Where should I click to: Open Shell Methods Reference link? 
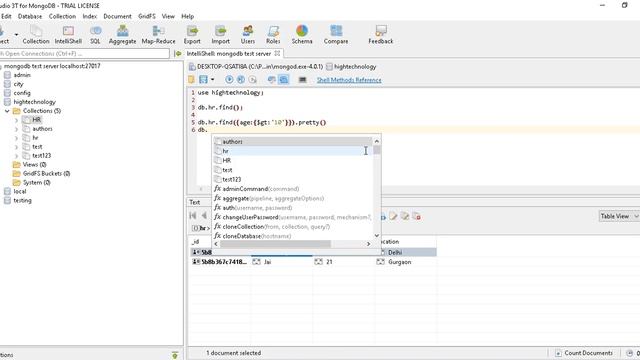[x=349, y=80]
